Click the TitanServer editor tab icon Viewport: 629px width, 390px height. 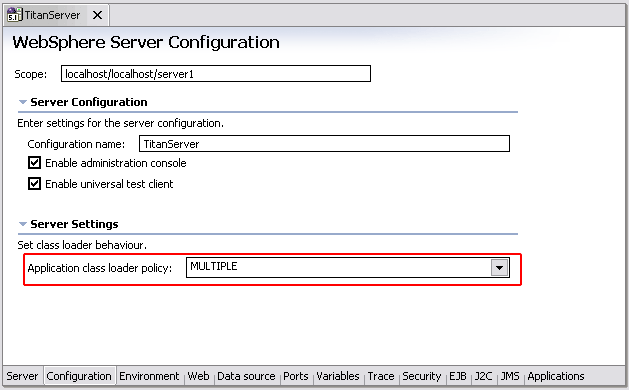pyautogui.click(x=15, y=15)
